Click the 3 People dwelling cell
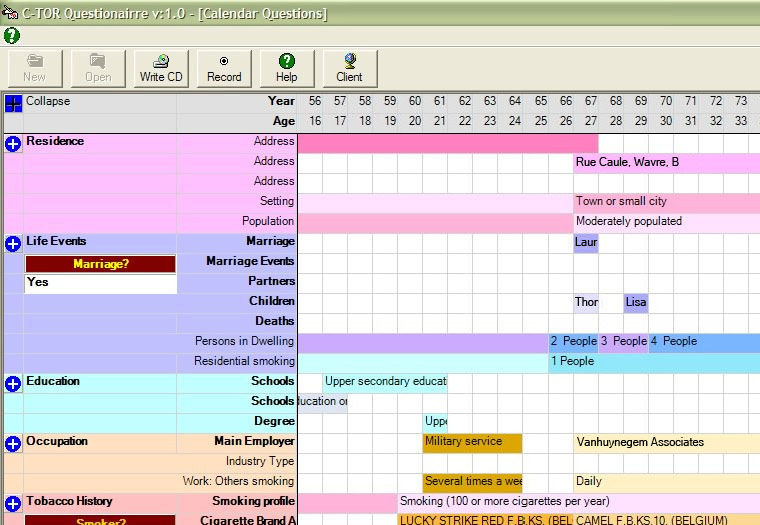Screen dimensions: 760x525 [x=623, y=343]
